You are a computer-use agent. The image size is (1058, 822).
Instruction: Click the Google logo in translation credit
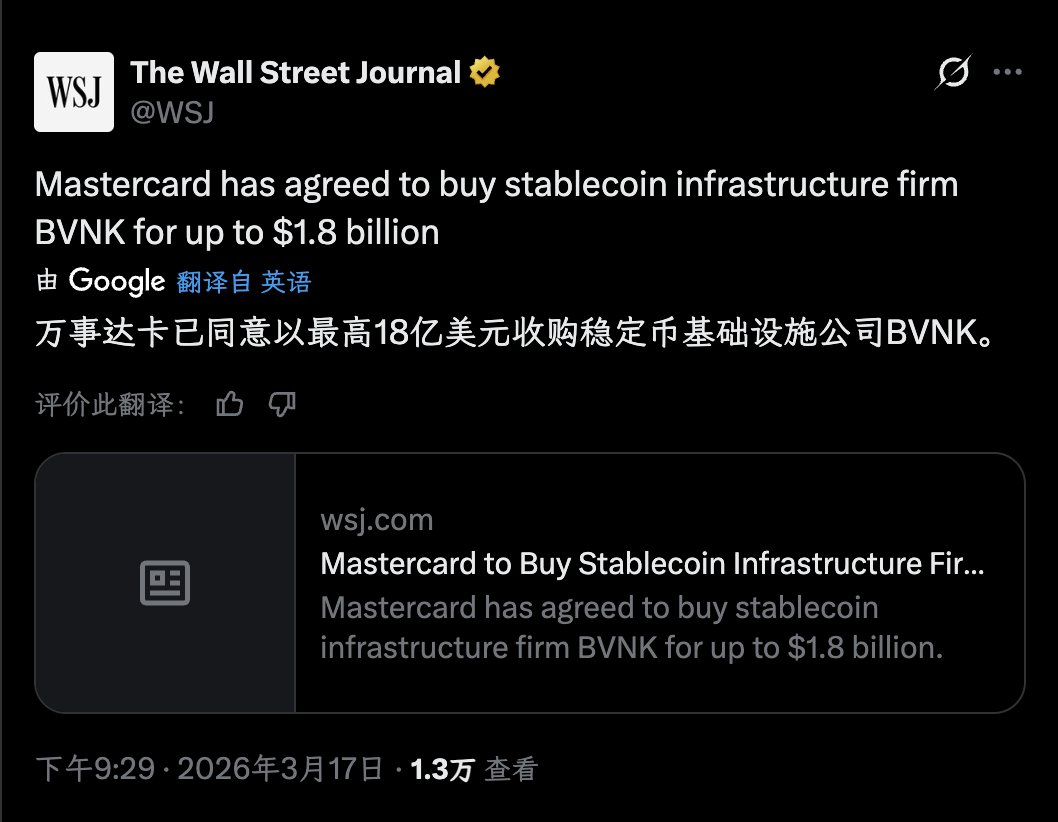click(x=116, y=282)
